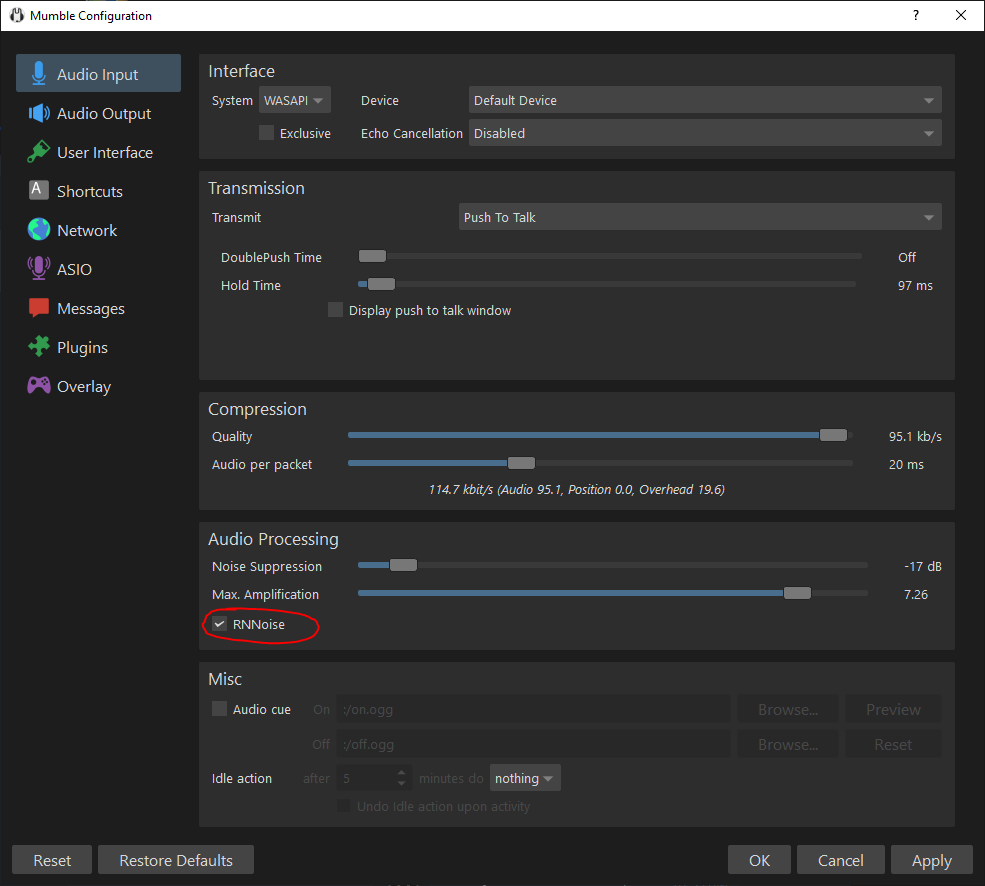The width and height of the screenshot is (985, 886).
Task: Open the Default Device selection dropdown
Action: coord(705,101)
